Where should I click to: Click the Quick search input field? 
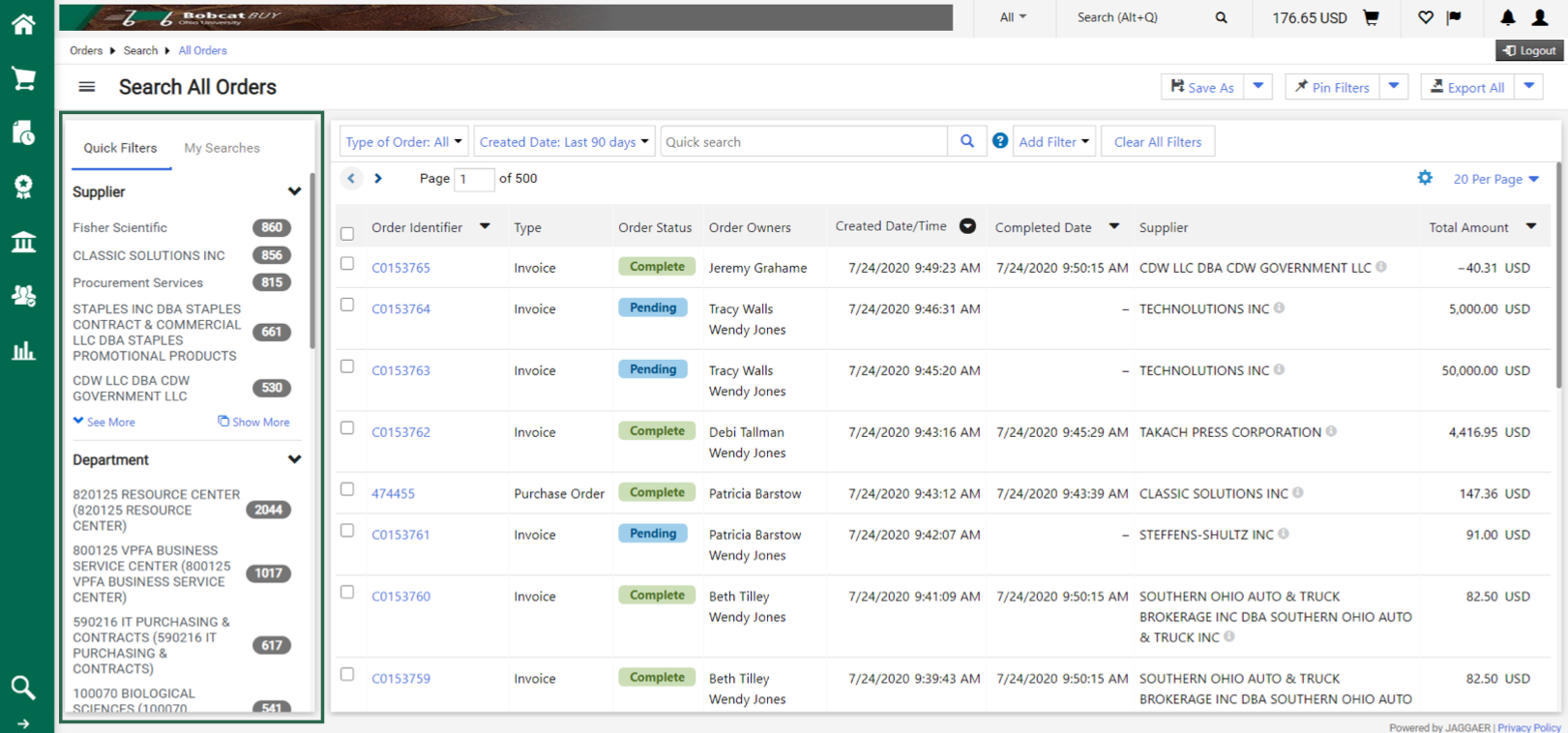(x=803, y=142)
